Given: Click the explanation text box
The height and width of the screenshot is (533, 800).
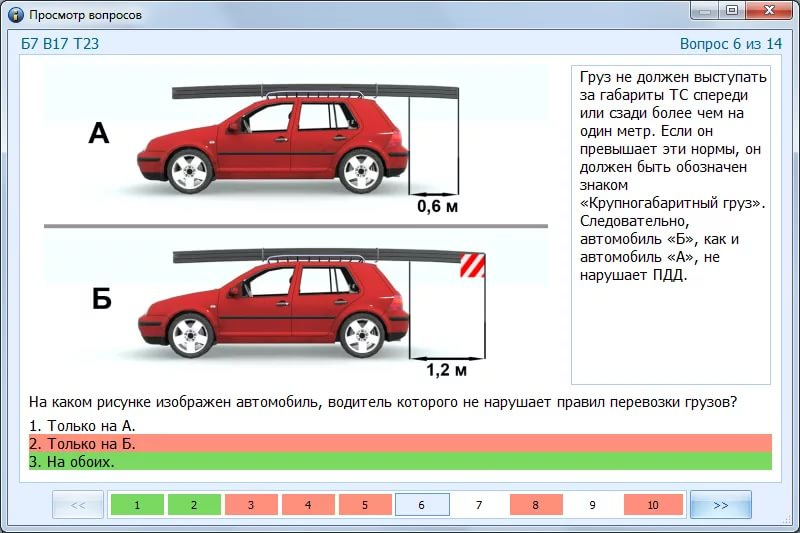Looking at the screenshot, I should 670,224.
